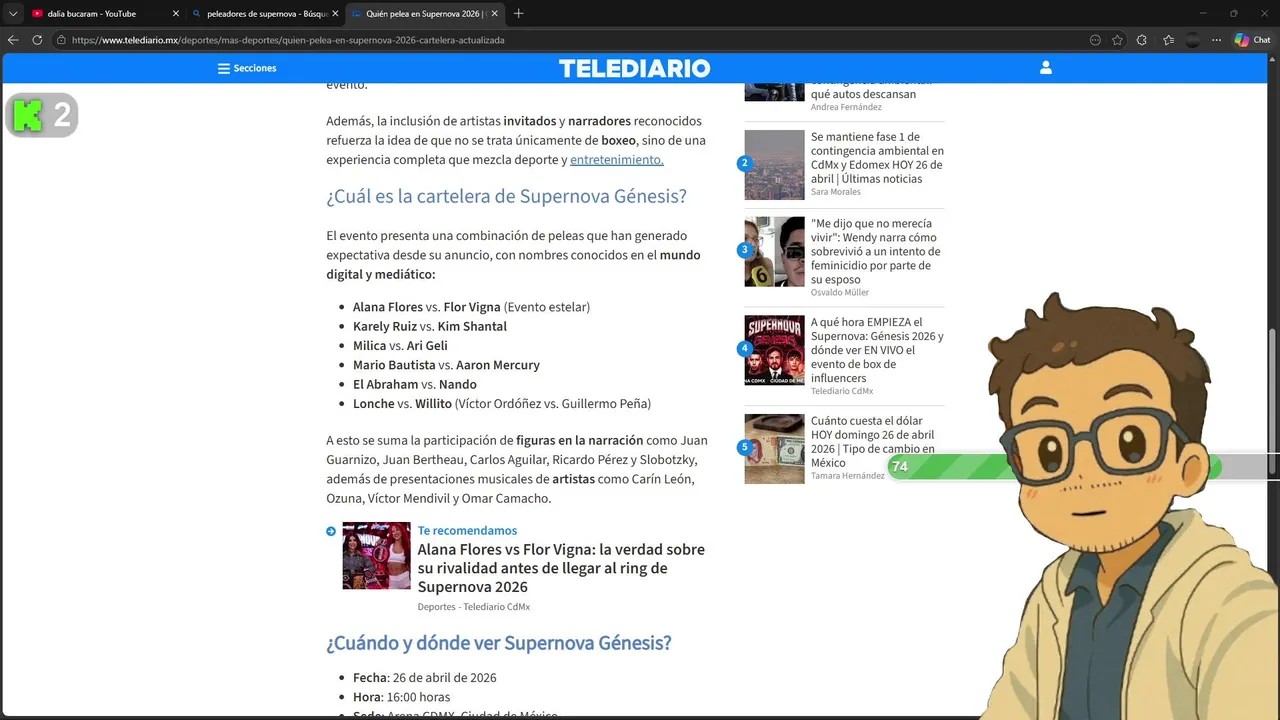Screen dimensions: 1280x720
Task: Click the green progress bar showing 74
Action: click(1054, 467)
